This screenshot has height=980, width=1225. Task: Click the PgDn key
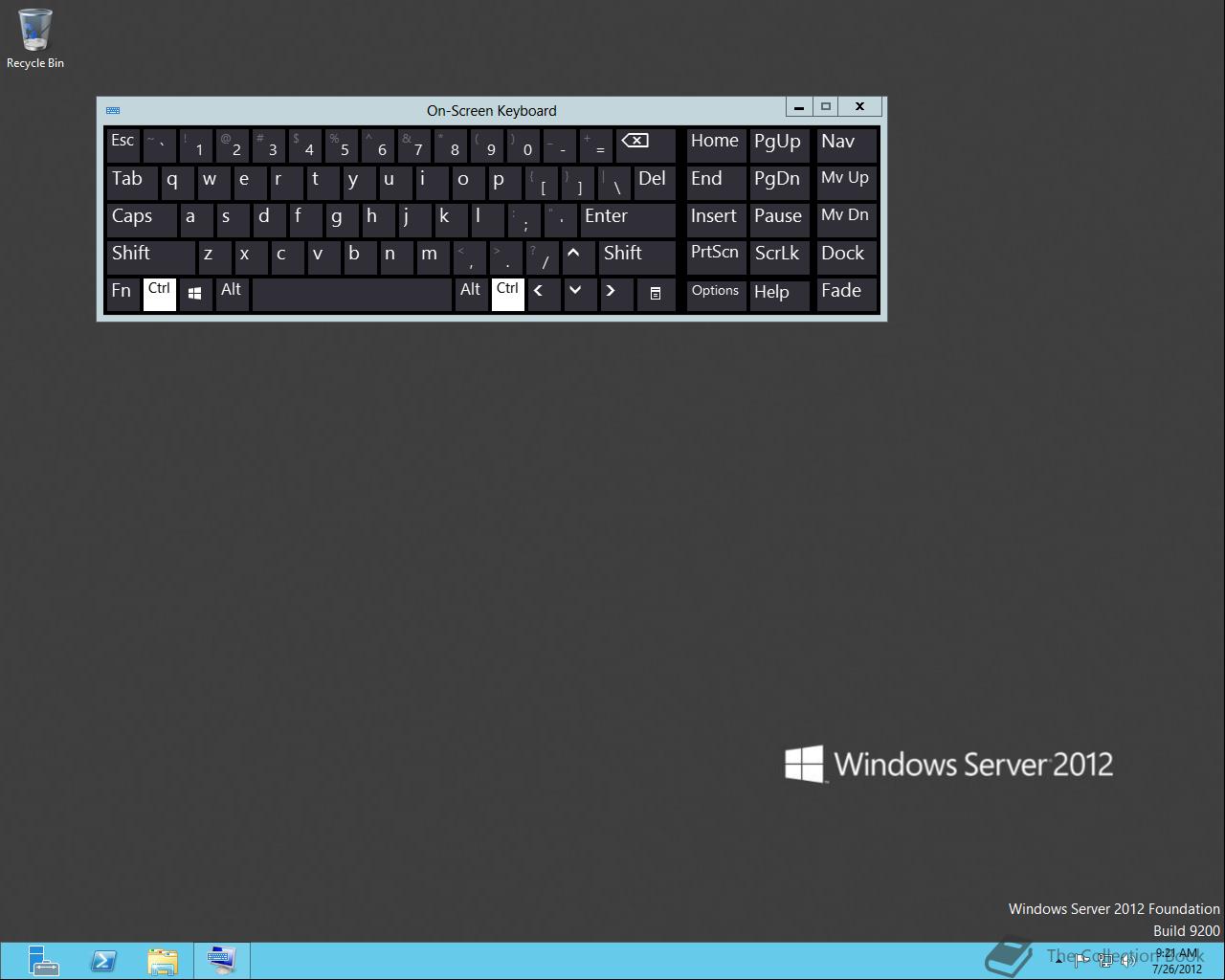(x=779, y=182)
